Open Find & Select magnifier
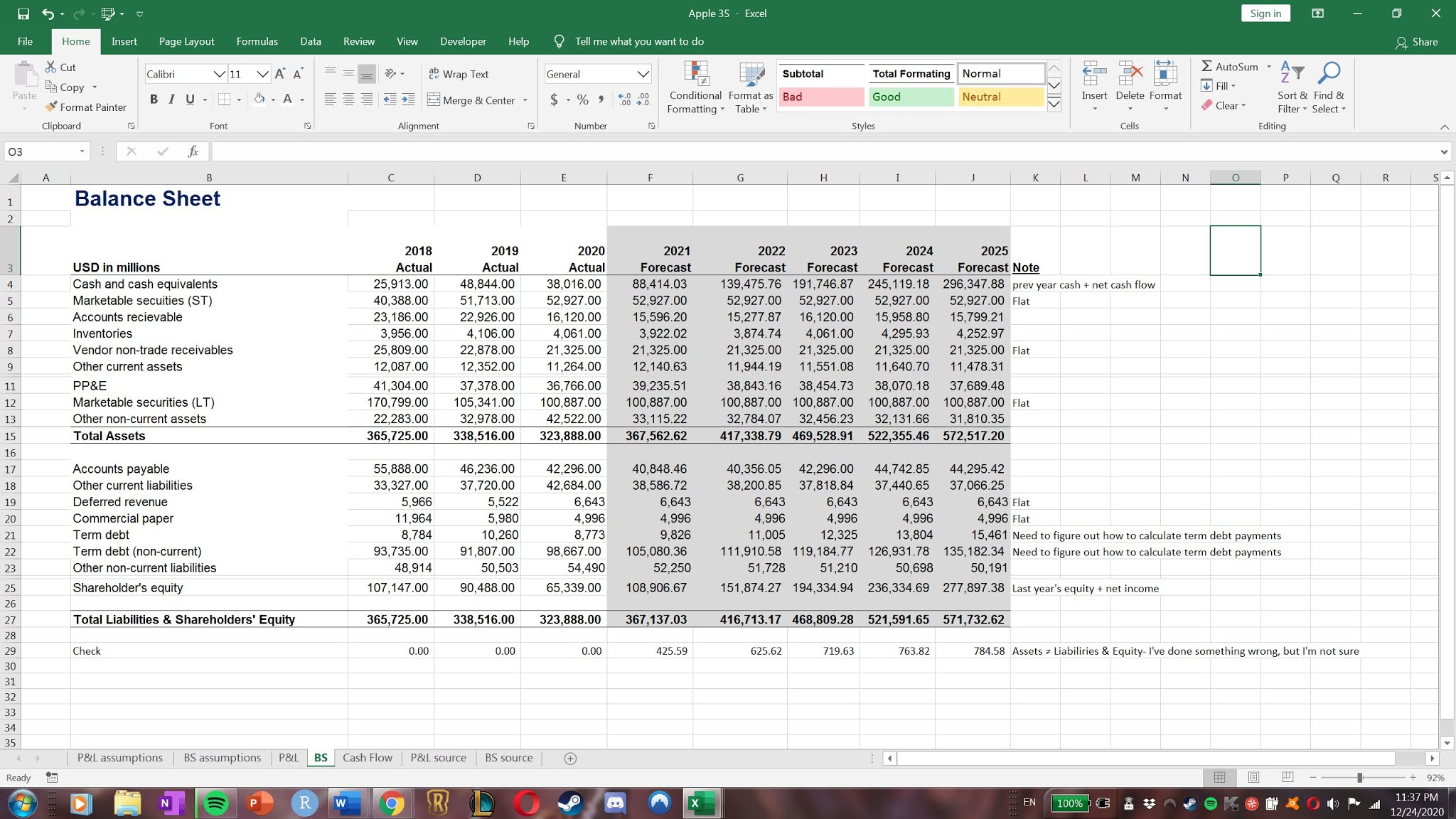Viewport: 1456px width, 819px height. pyautogui.click(x=1328, y=73)
